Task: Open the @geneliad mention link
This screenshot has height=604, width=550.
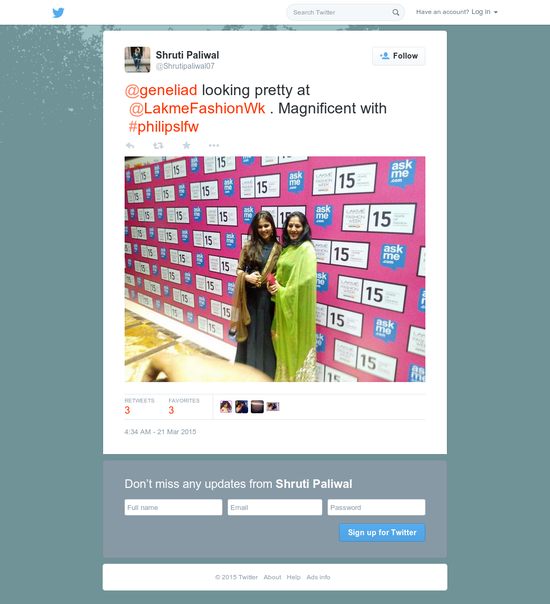Action: [x=161, y=90]
